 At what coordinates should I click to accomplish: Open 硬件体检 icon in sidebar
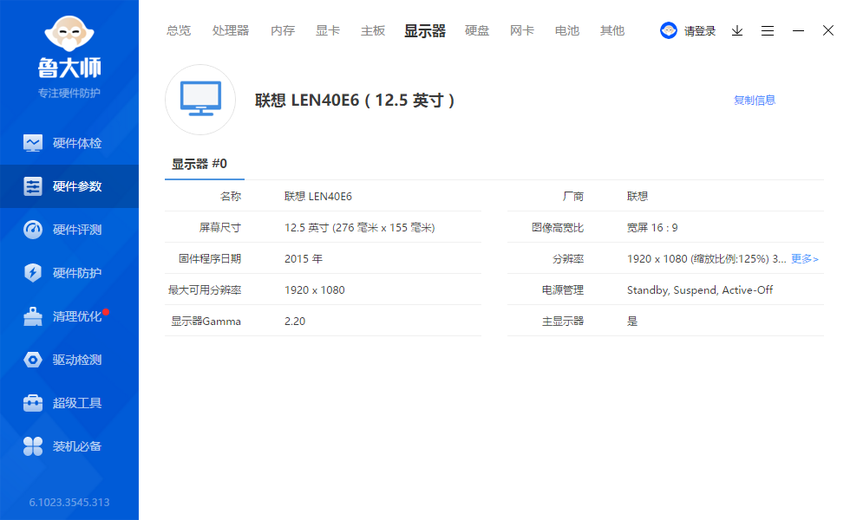pyautogui.click(x=33, y=143)
